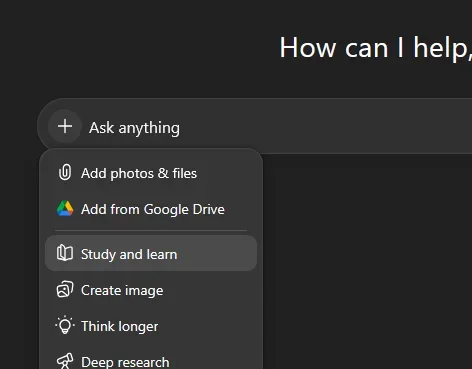Choose Add from Google Drive
This screenshot has width=472, height=369.
[151, 209]
